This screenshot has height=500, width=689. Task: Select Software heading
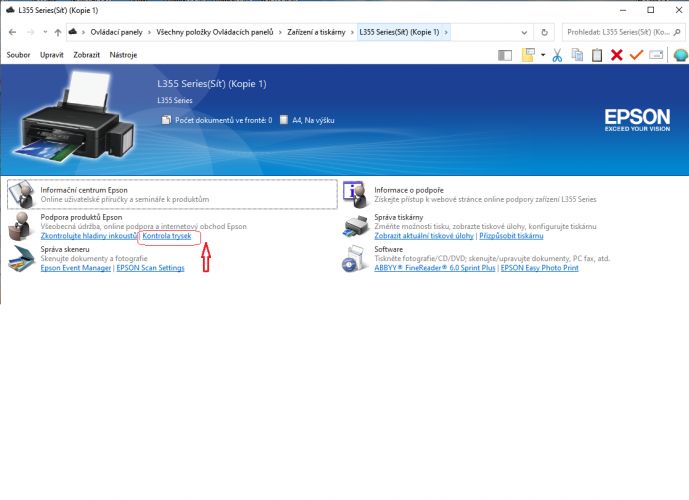388,249
